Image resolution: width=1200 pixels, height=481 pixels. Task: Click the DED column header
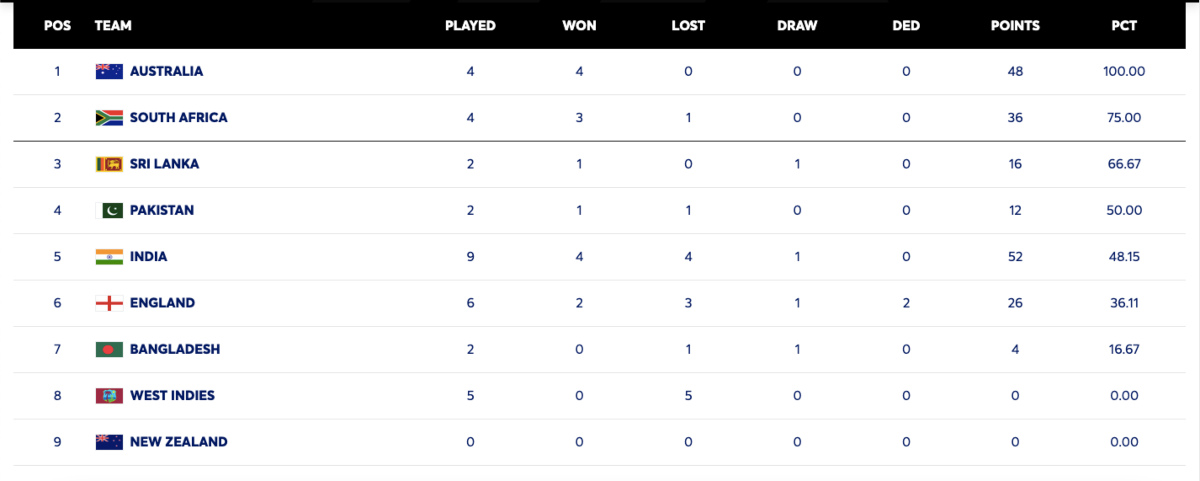[906, 25]
